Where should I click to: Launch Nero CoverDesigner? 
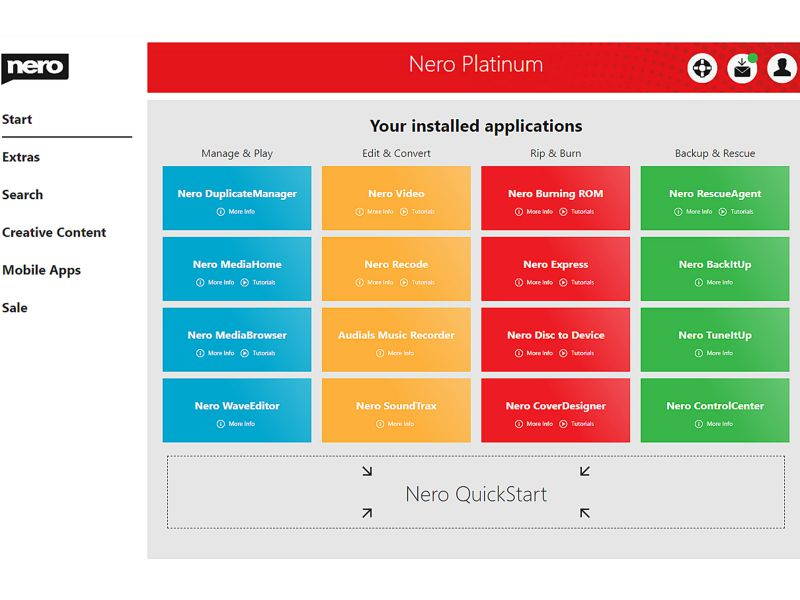pyautogui.click(x=557, y=406)
